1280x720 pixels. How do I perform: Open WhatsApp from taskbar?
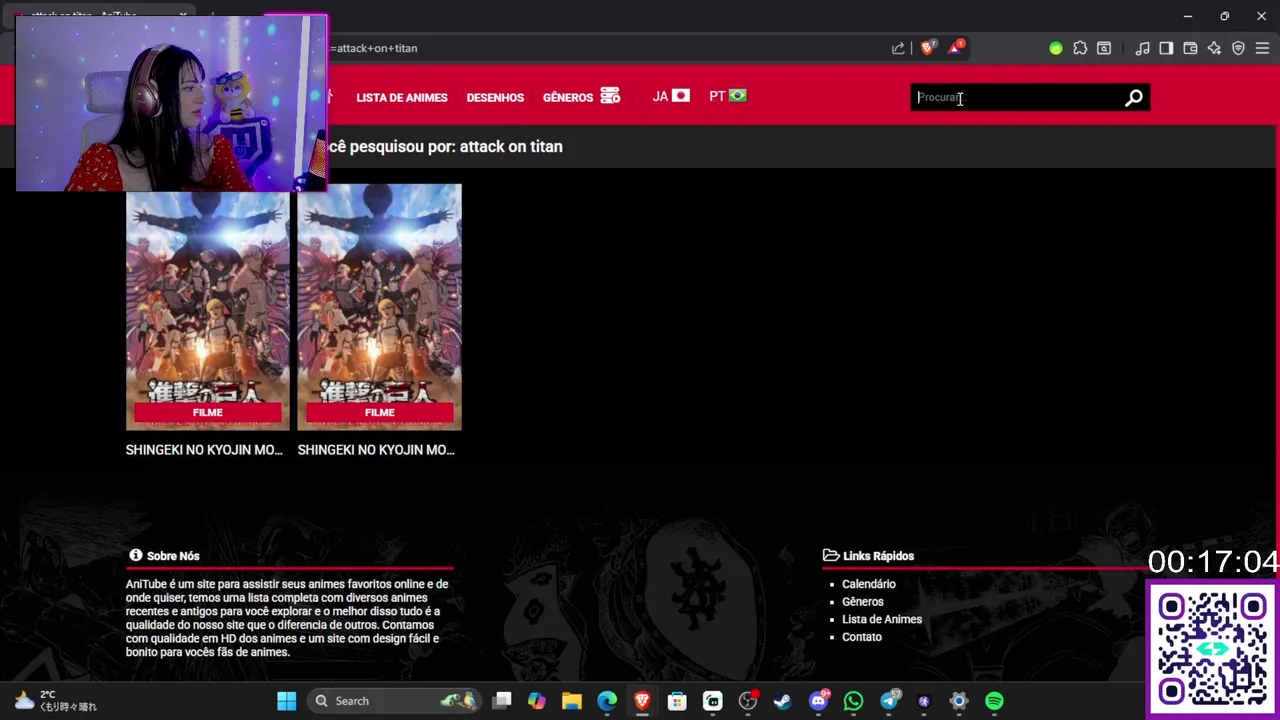tap(853, 701)
